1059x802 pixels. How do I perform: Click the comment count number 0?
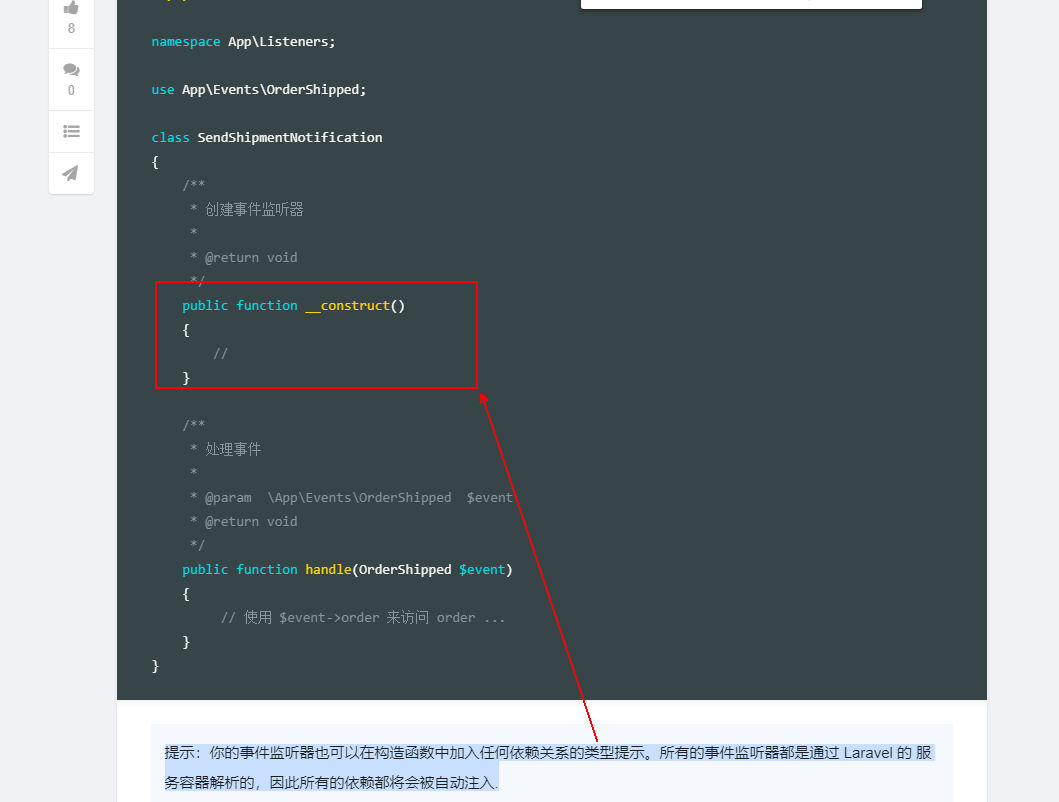point(71,91)
